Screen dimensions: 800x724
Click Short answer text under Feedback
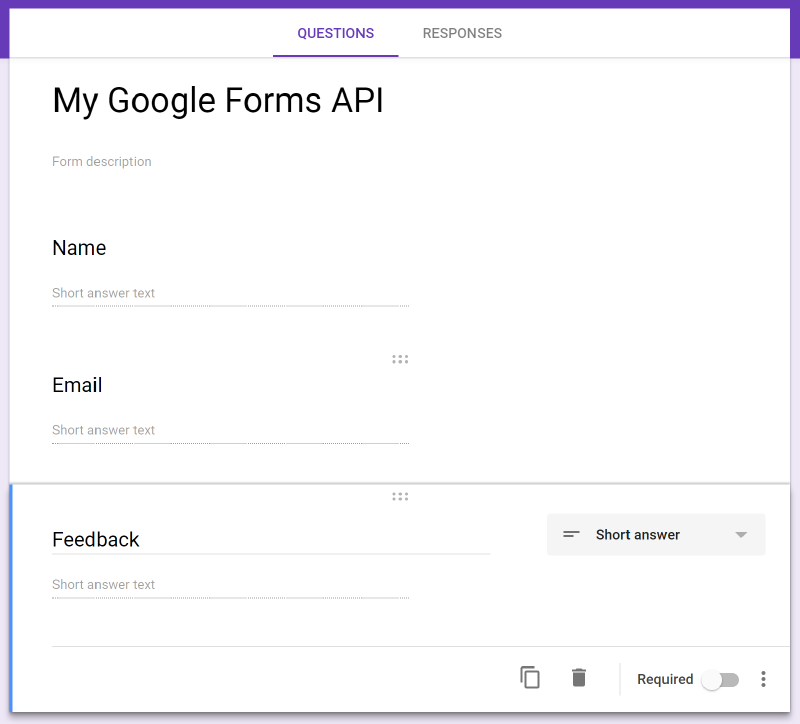click(103, 585)
